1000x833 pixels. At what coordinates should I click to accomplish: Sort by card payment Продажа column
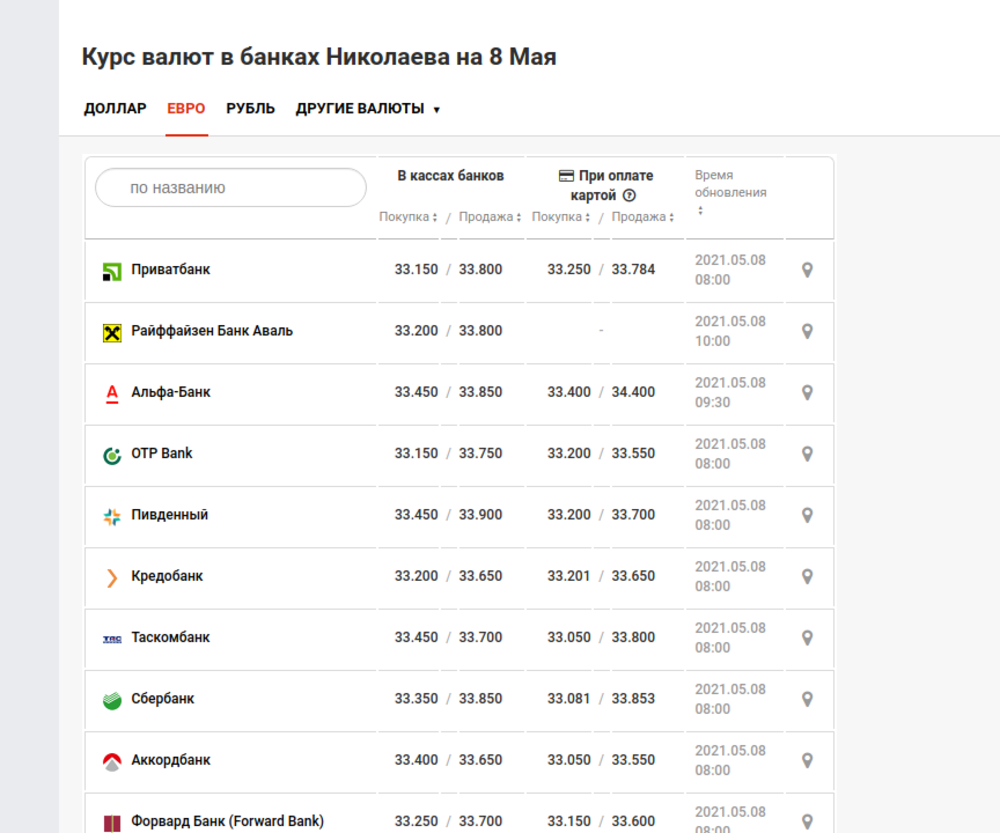click(643, 217)
